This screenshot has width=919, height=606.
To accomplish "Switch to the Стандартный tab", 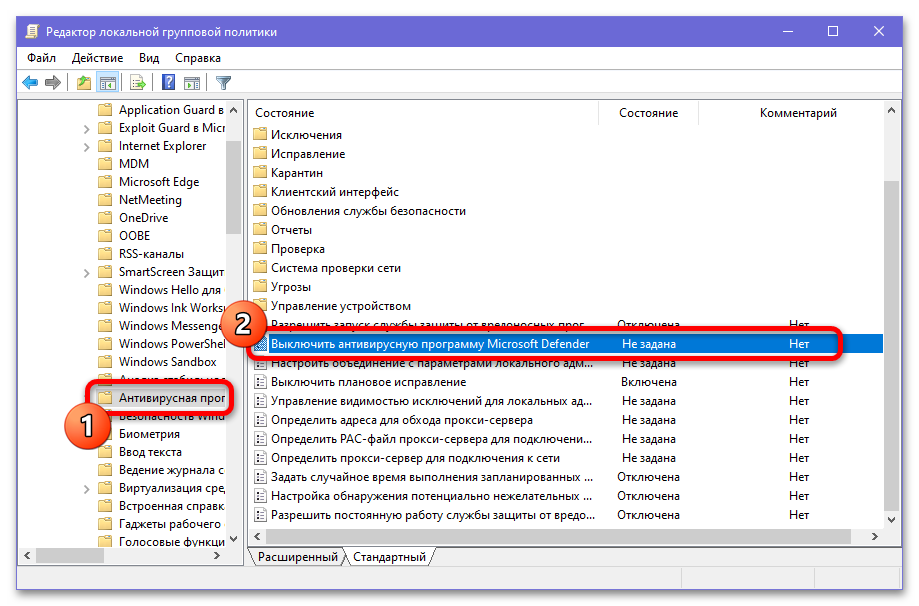I will 389,557.
